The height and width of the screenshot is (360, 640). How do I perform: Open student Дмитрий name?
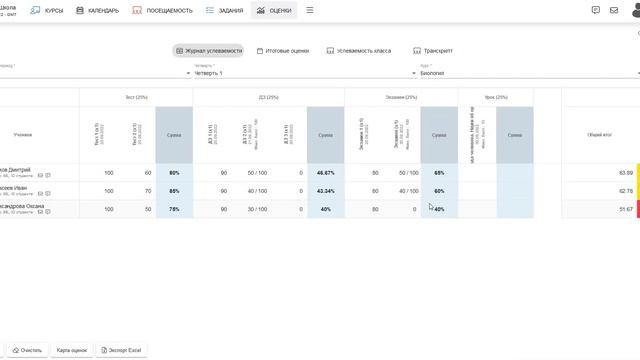[15, 170]
